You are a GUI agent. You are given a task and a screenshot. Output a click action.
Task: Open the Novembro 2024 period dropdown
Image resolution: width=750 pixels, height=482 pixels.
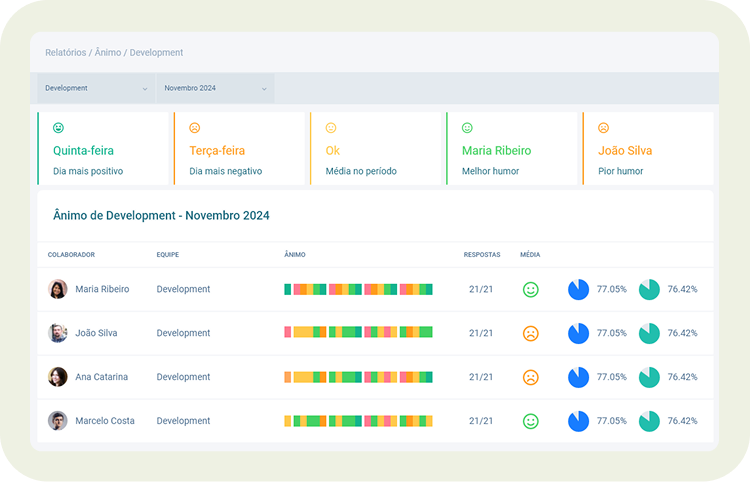215,88
